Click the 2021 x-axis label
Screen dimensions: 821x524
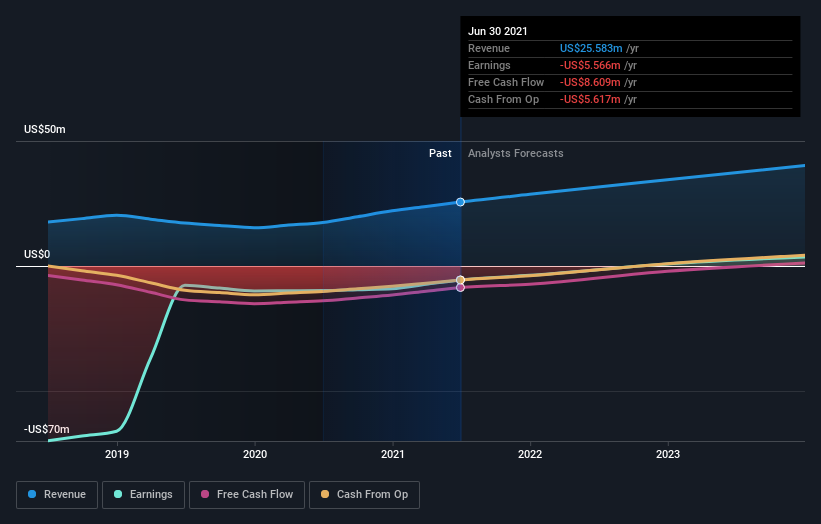pos(393,454)
